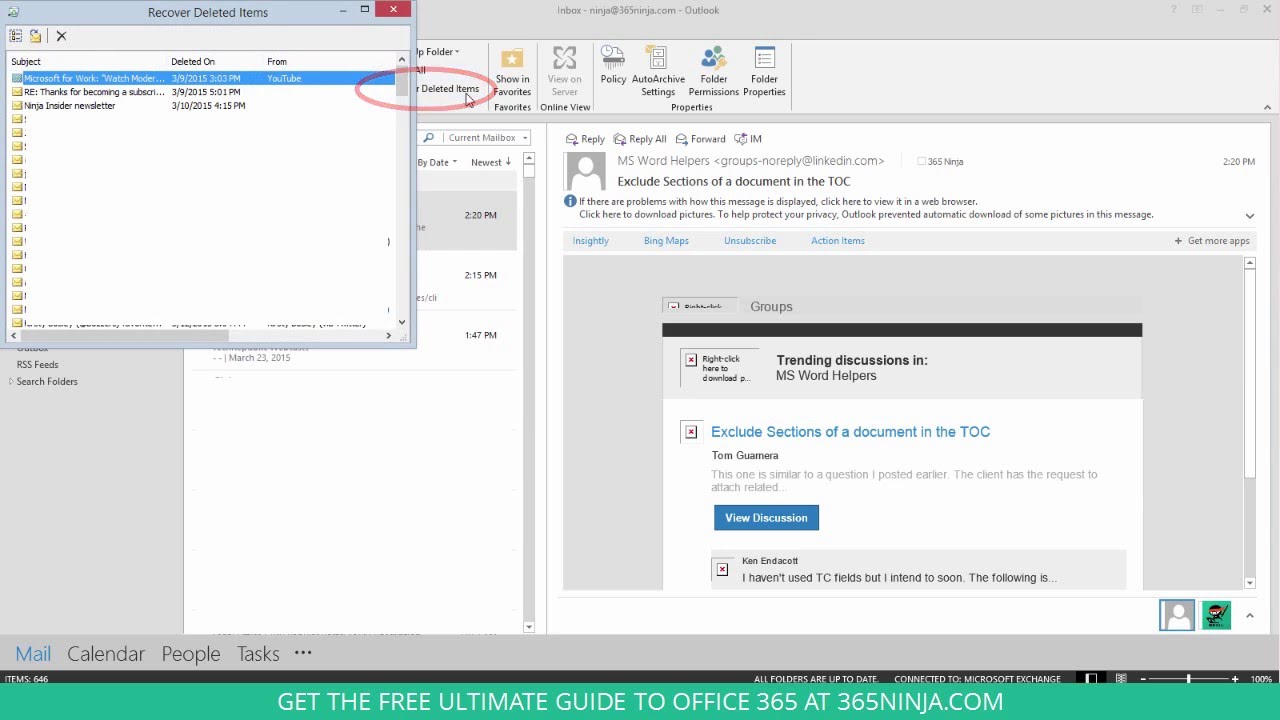Open the Action Items app
This screenshot has height=720, width=1280.
point(838,241)
